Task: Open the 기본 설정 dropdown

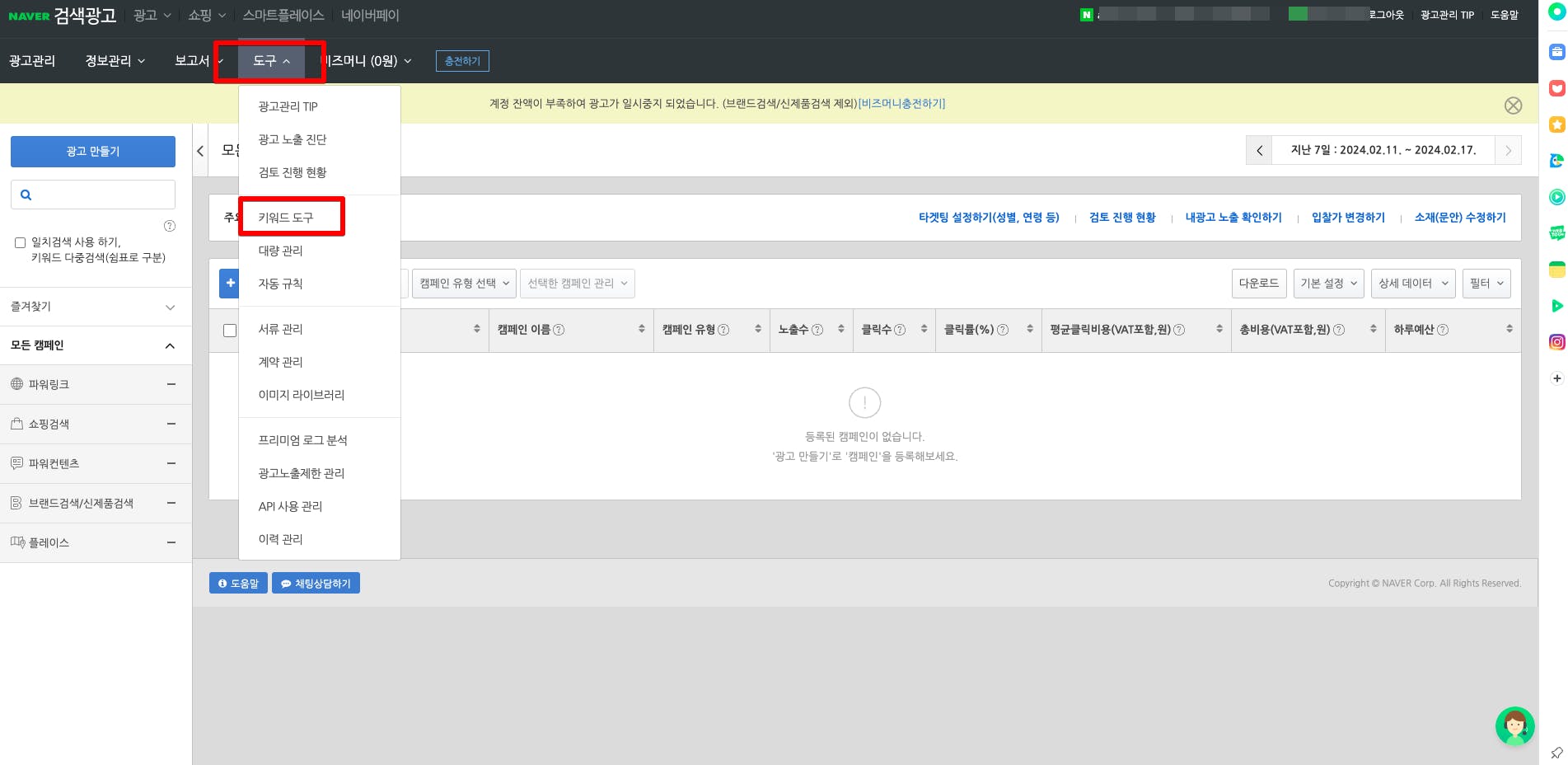Action: point(1328,284)
